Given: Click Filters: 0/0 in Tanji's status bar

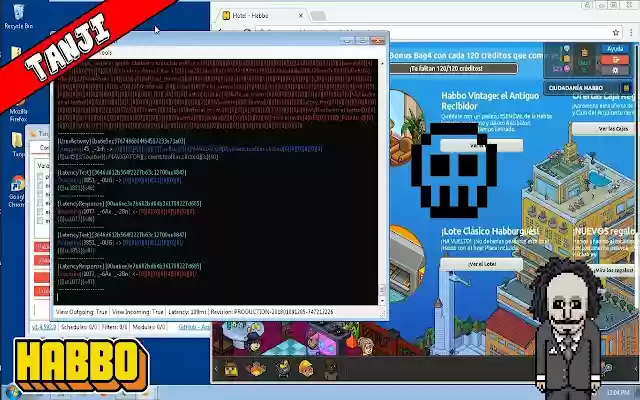Looking at the screenshot, I should 114,327.
